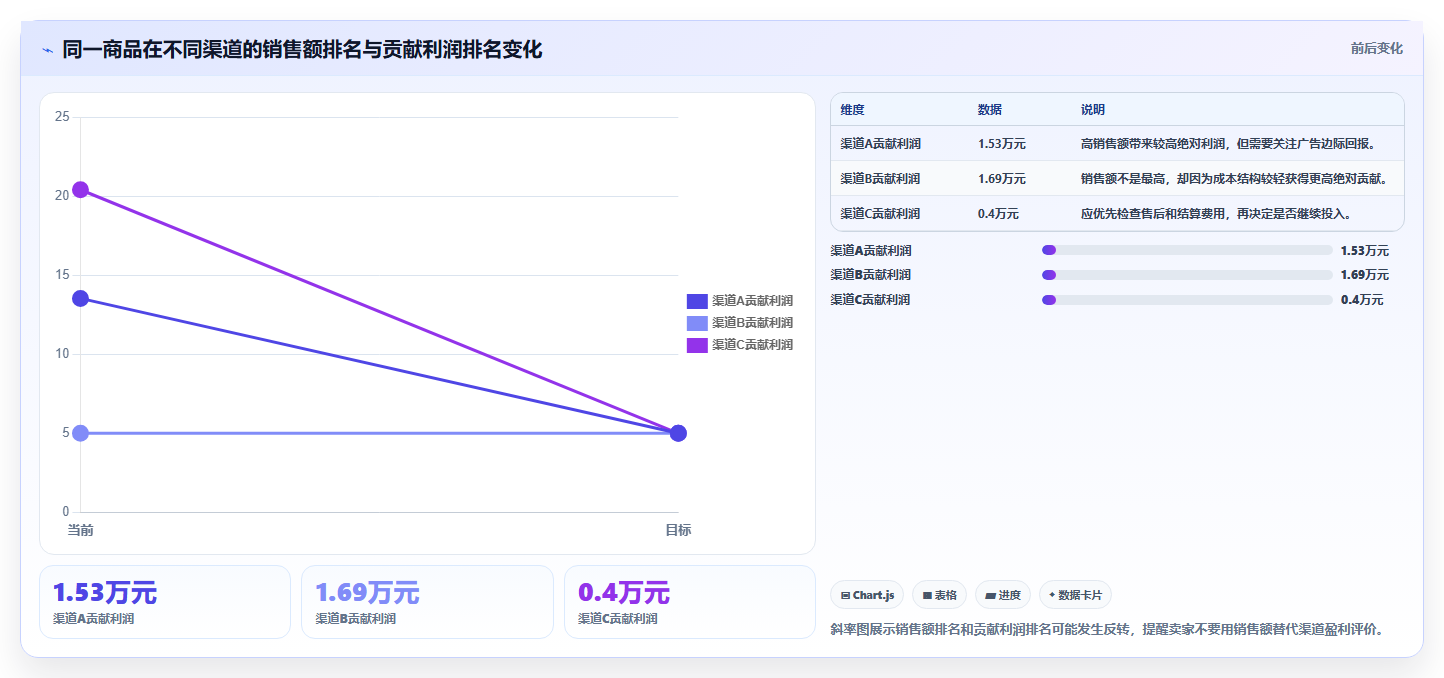Image resolution: width=1444 pixels, height=678 pixels.
Task: Open the 1.69万元 渠道B data card
Action: pos(427,602)
